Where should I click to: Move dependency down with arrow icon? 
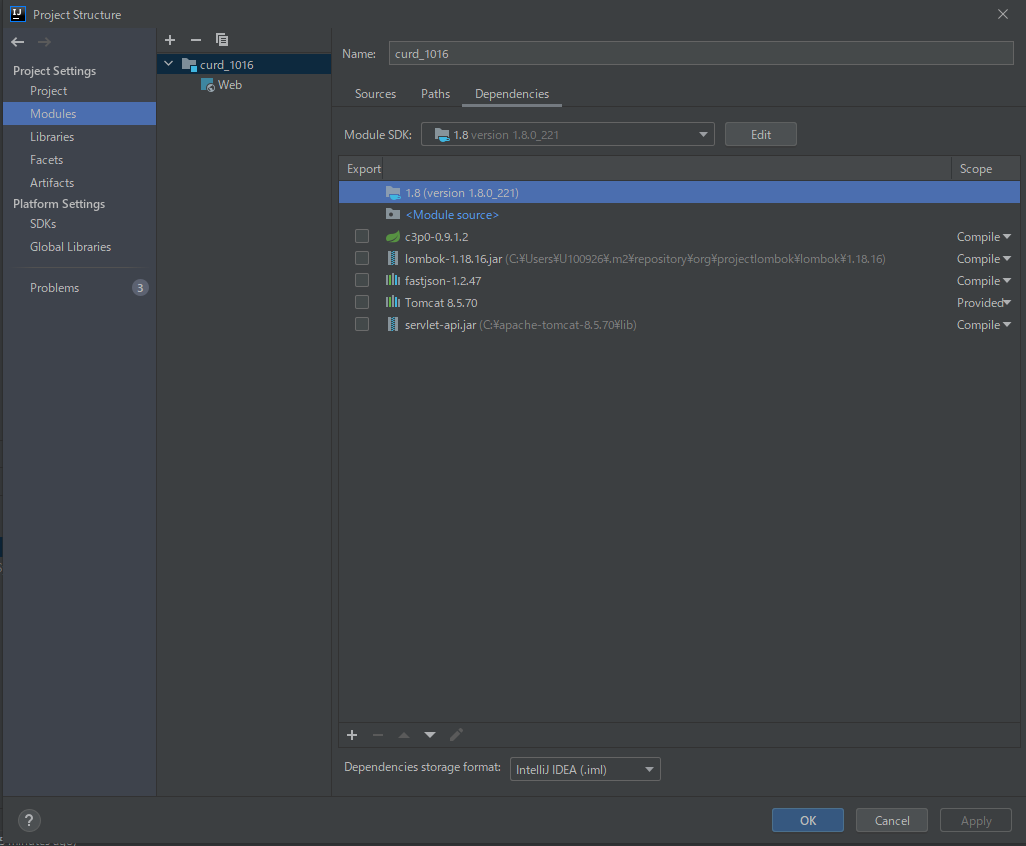coord(430,735)
